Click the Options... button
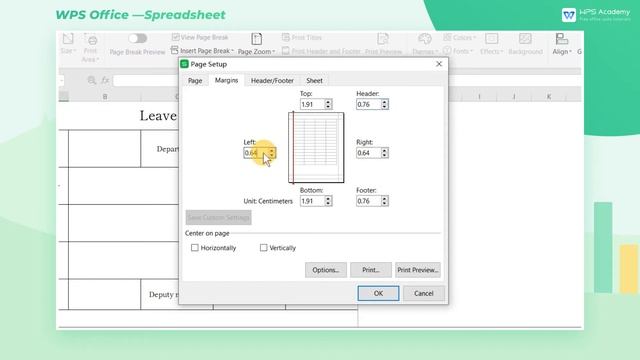This screenshot has height=360, width=640. click(x=326, y=270)
